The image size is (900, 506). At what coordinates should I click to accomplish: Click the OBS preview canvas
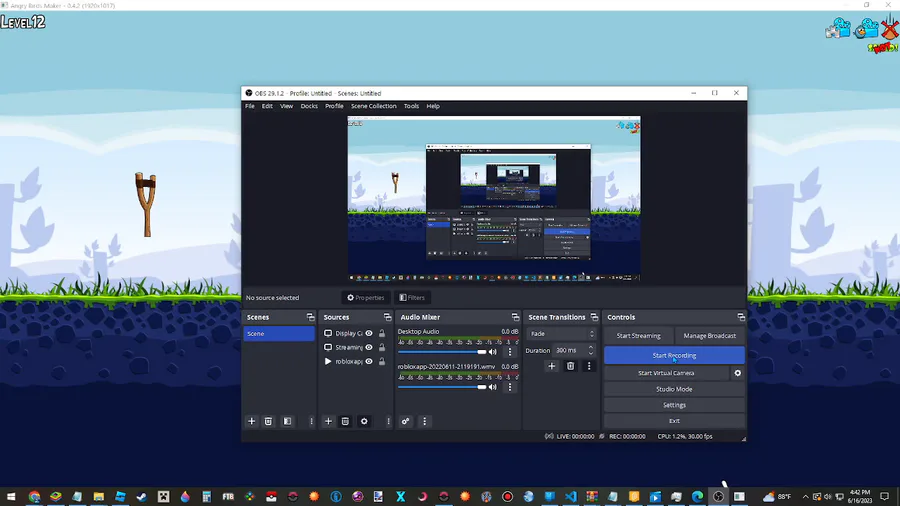point(494,198)
